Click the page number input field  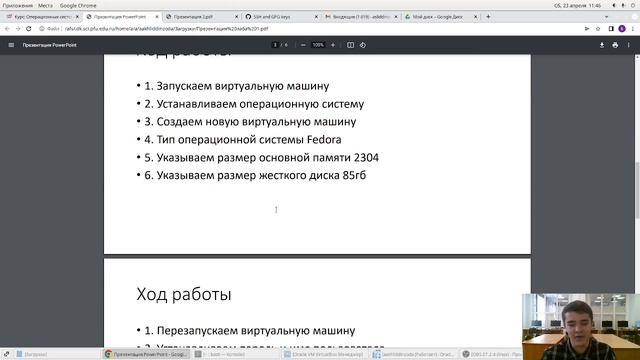click(x=275, y=45)
